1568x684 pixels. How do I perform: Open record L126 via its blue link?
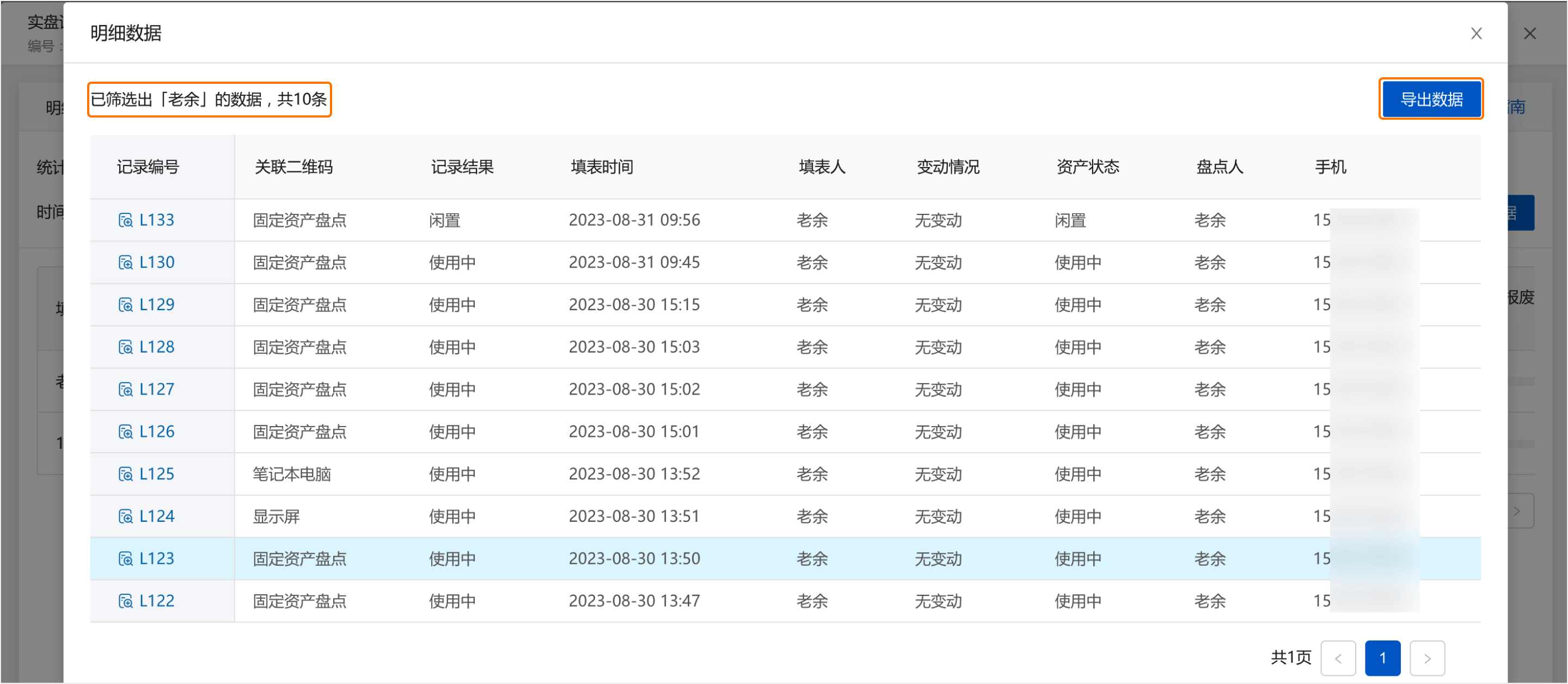156,431
